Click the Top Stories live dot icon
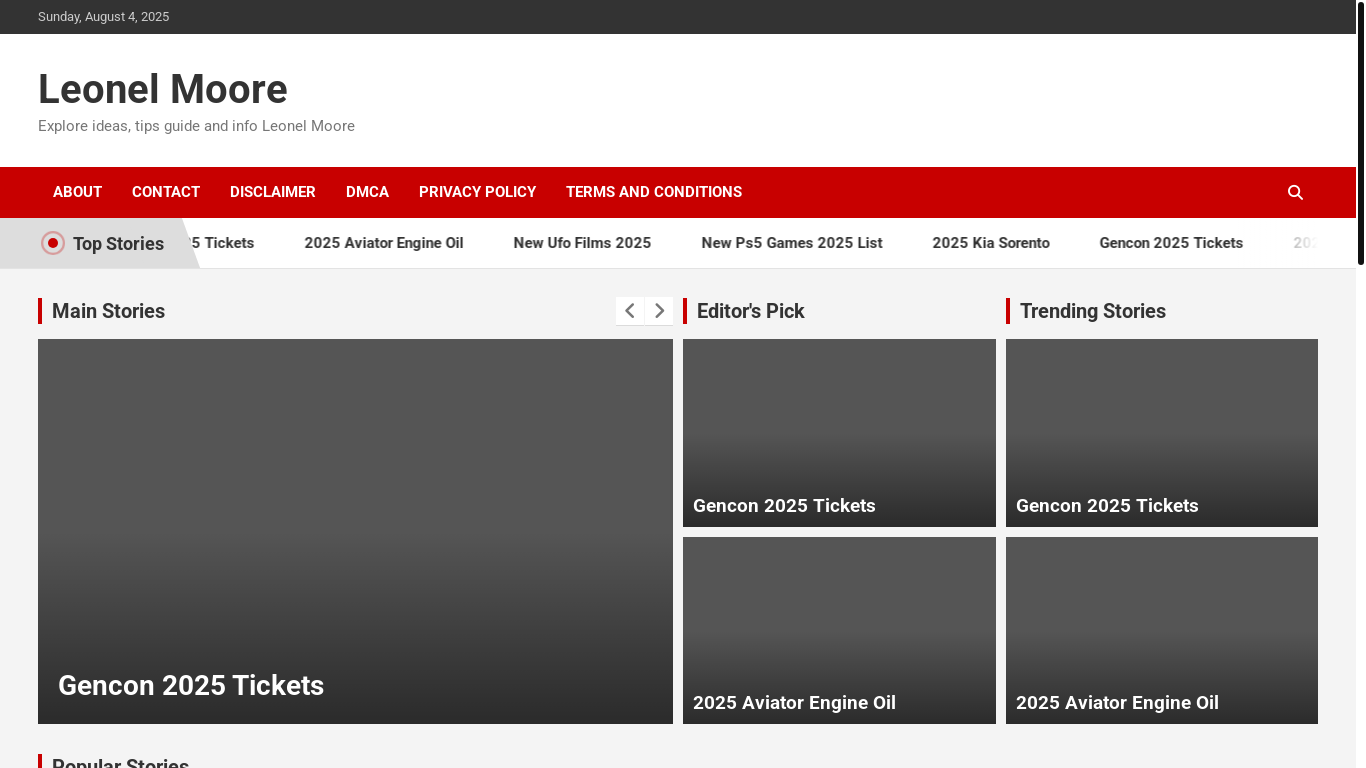This screenshot has width=1366, height=768. 53,243
